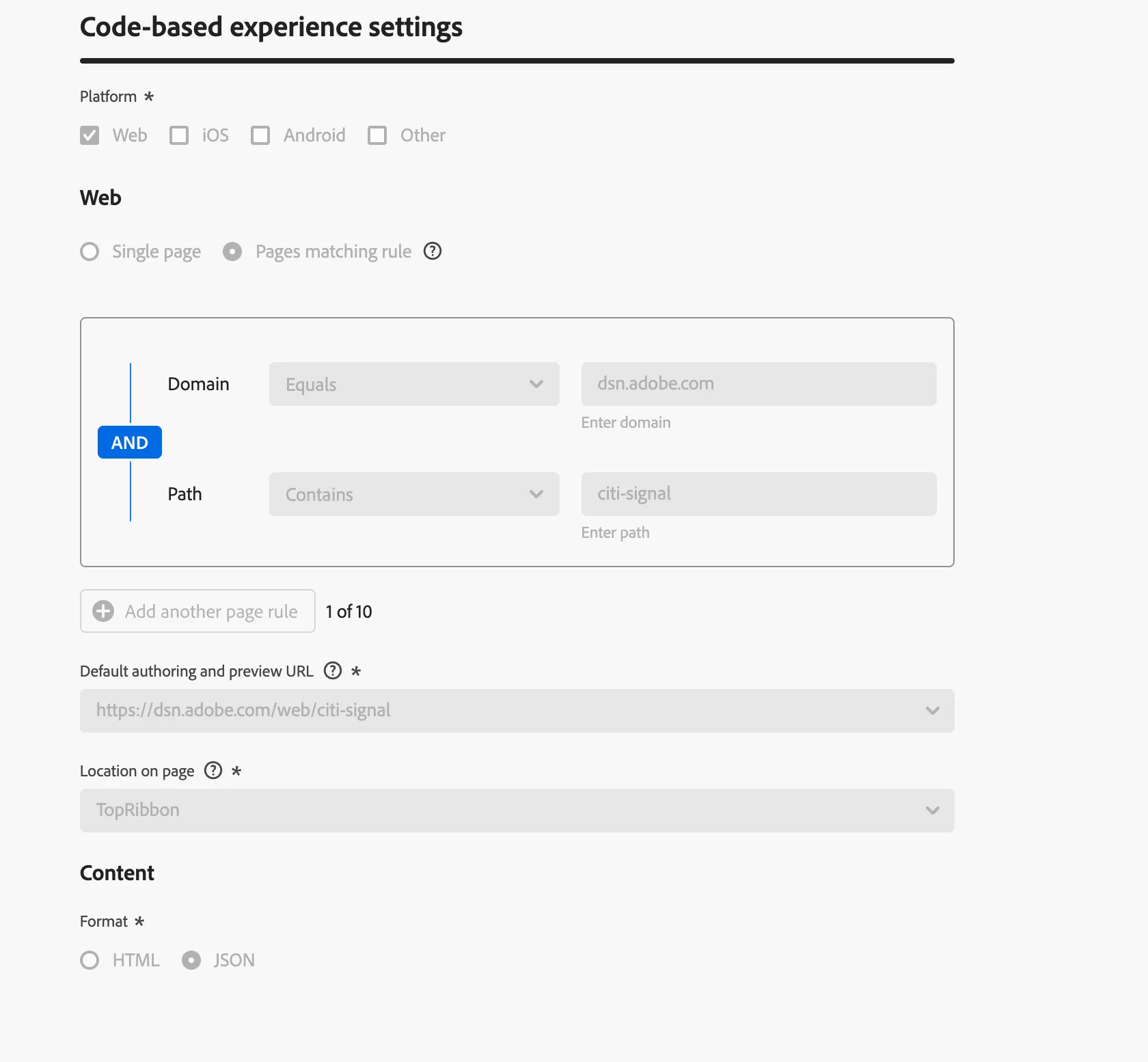1148x1062 pixels.
Task: Click the 'Path' rule label
Action: pyautogui.click(x=185, y=494)
